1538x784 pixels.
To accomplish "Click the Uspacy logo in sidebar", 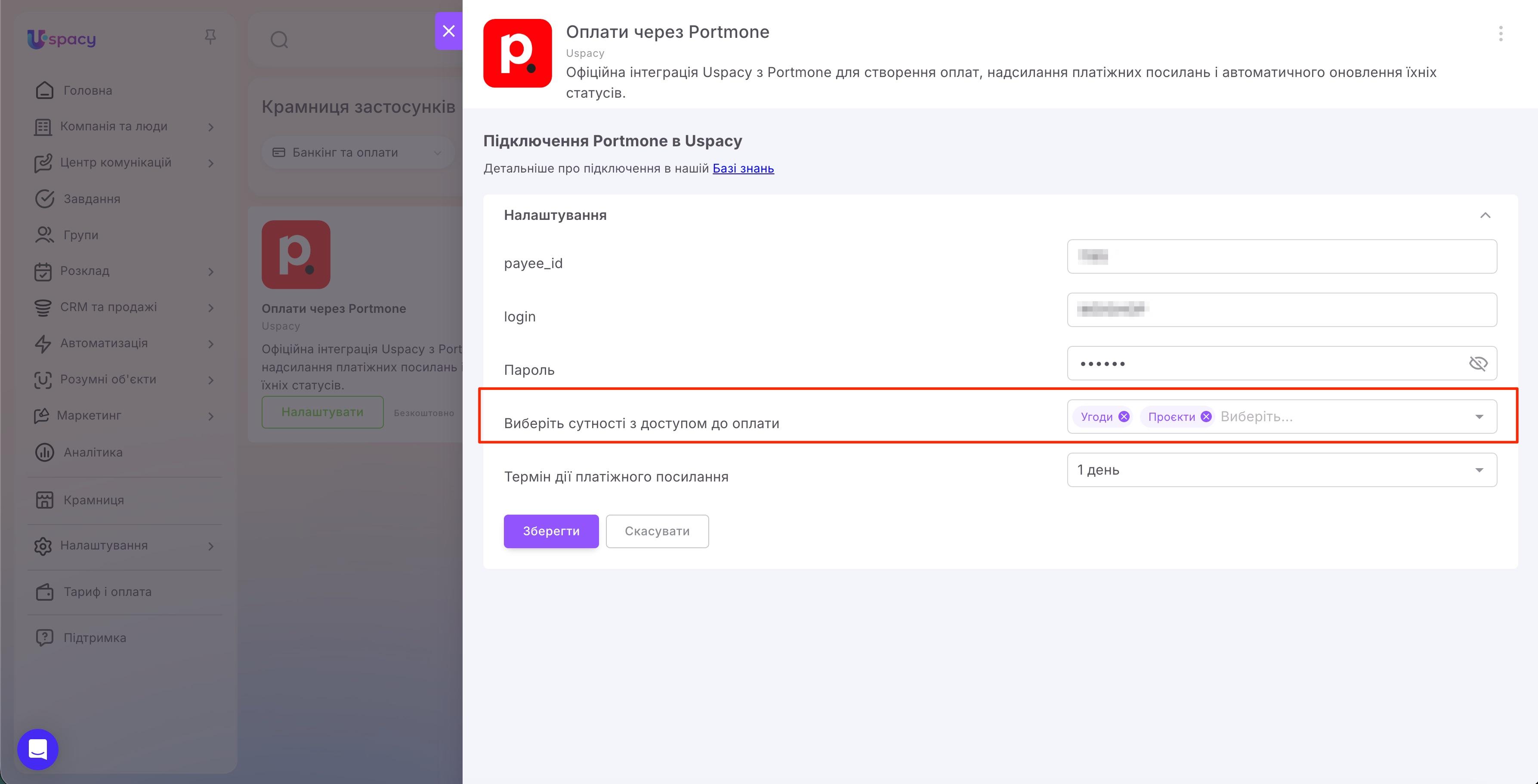I will 62,40.
